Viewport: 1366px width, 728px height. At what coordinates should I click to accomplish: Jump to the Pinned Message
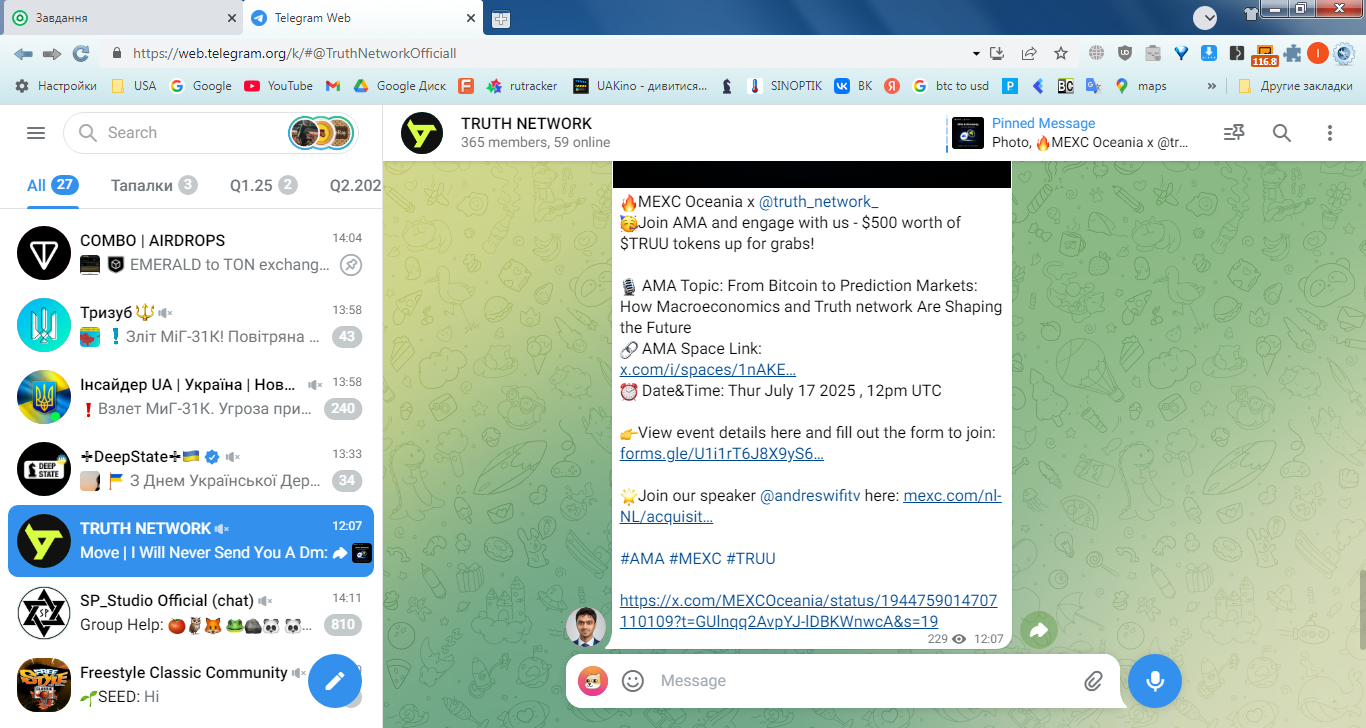pos(1070,133)
